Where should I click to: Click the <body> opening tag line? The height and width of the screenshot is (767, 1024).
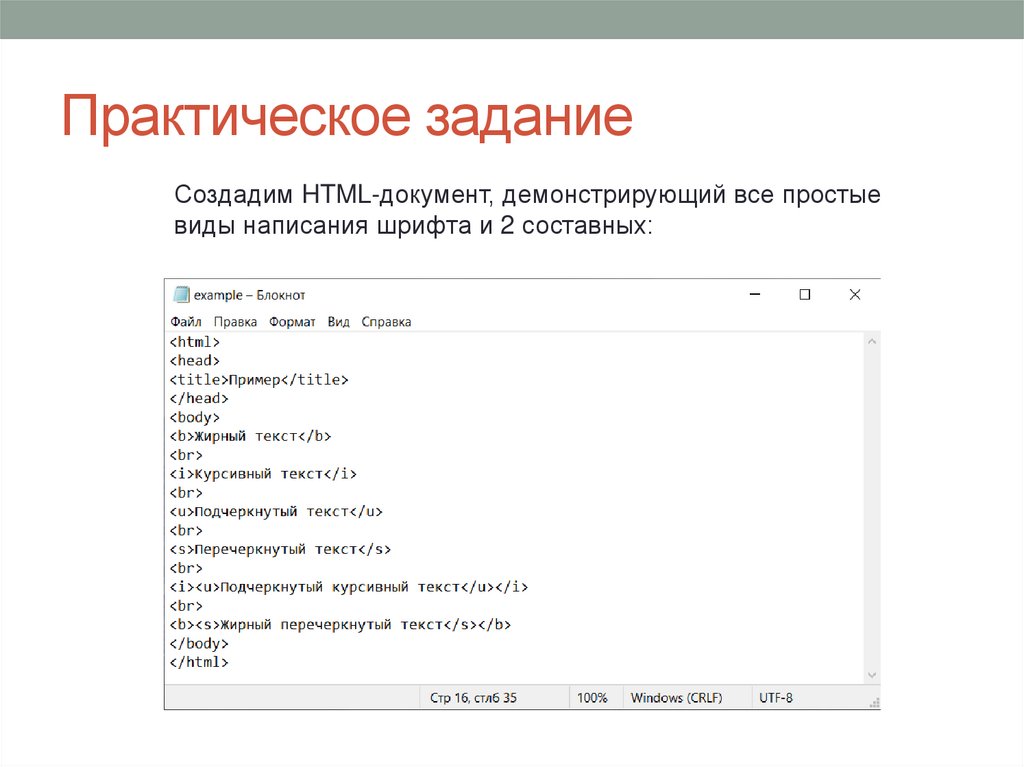point(195,417)
